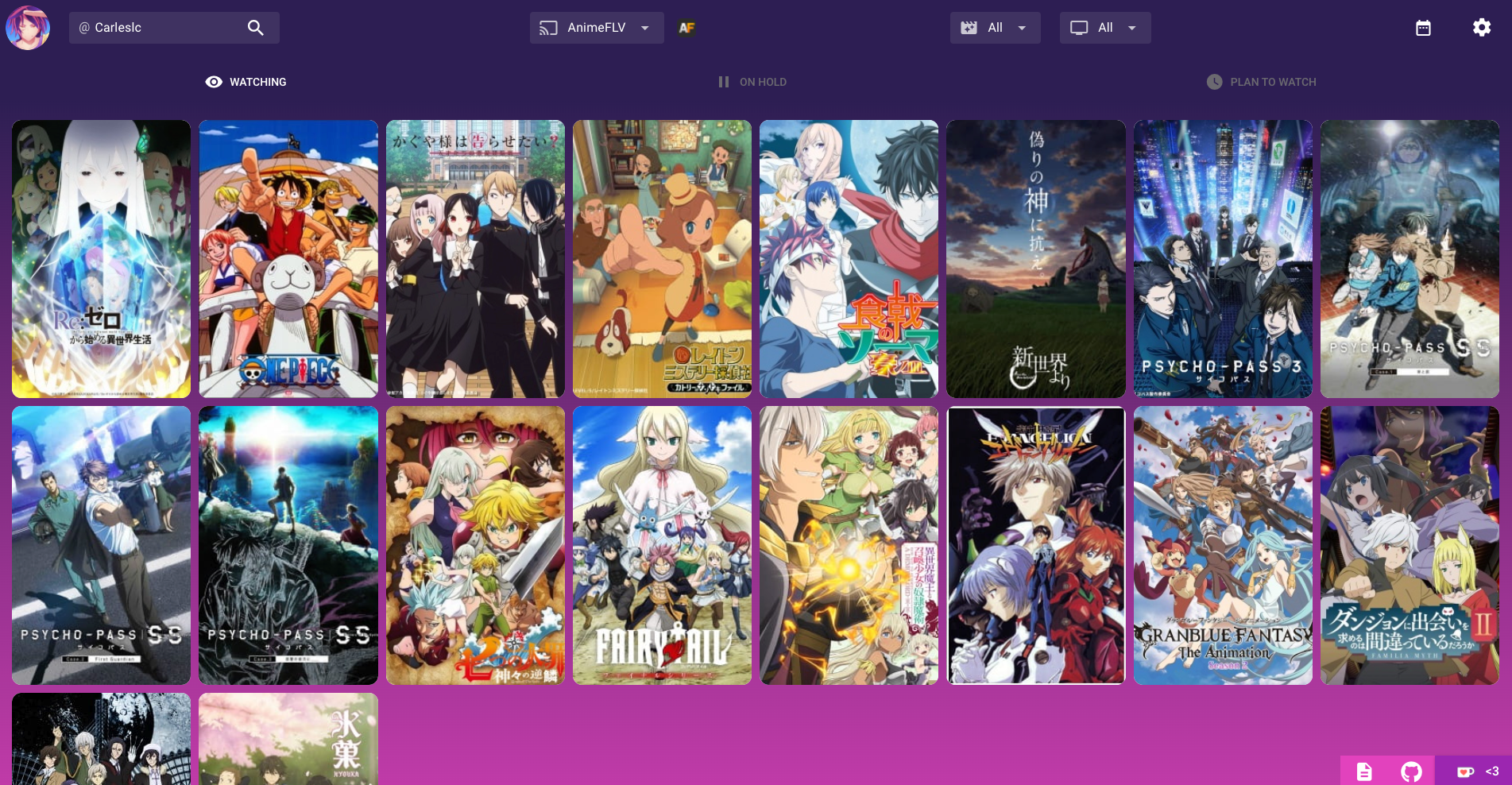Open the One Piece anime cover
The image size is (1512, 785).
288,259
